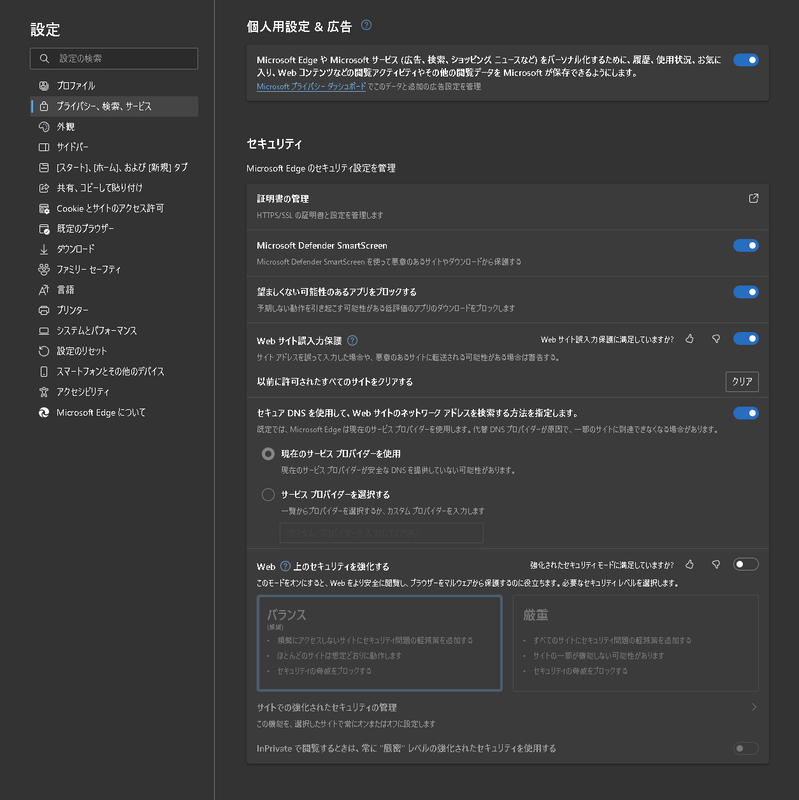
Task: Open アクセシビリティ settings page
Action: pyautogui.click(x=114, y=392)
